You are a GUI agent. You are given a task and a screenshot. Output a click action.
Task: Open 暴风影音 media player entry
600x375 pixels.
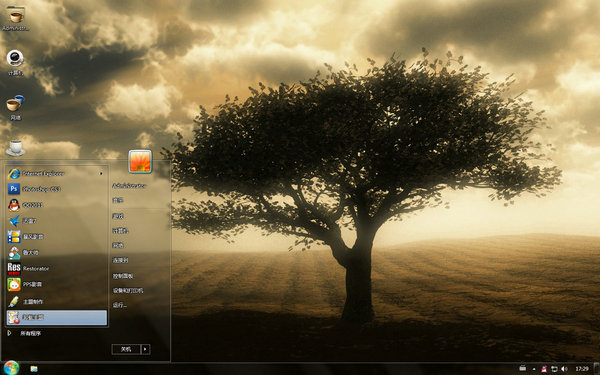[x=57, y=237]
